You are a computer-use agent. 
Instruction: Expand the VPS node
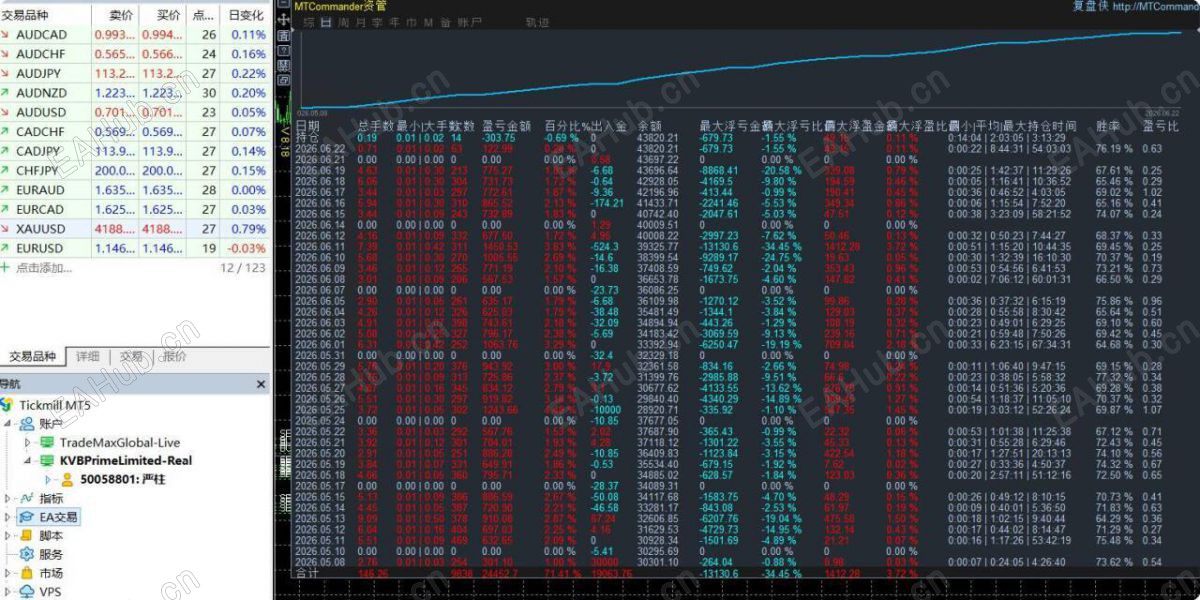(9, 592)
